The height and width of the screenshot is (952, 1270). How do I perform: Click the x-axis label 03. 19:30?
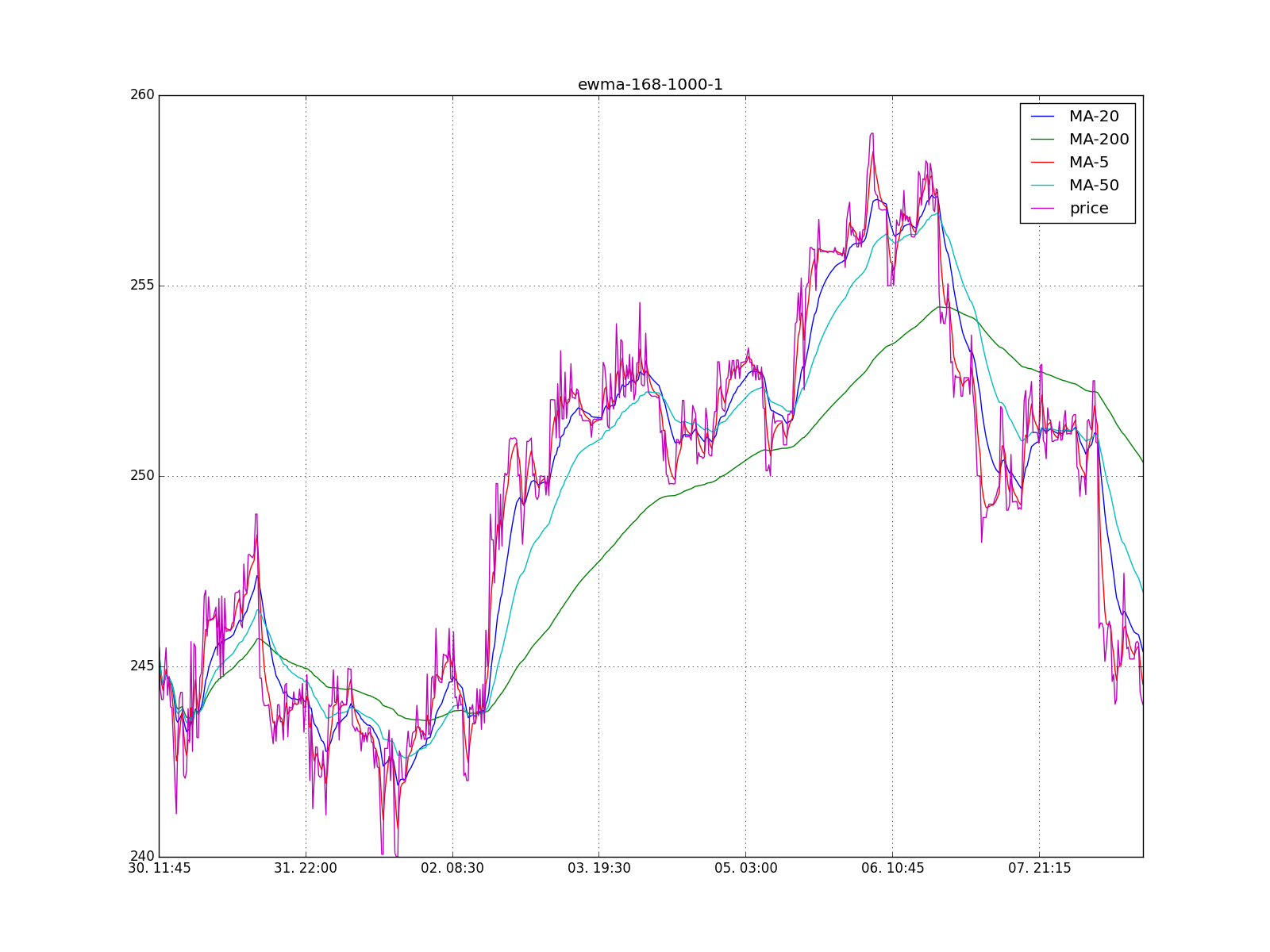(599, 869)
